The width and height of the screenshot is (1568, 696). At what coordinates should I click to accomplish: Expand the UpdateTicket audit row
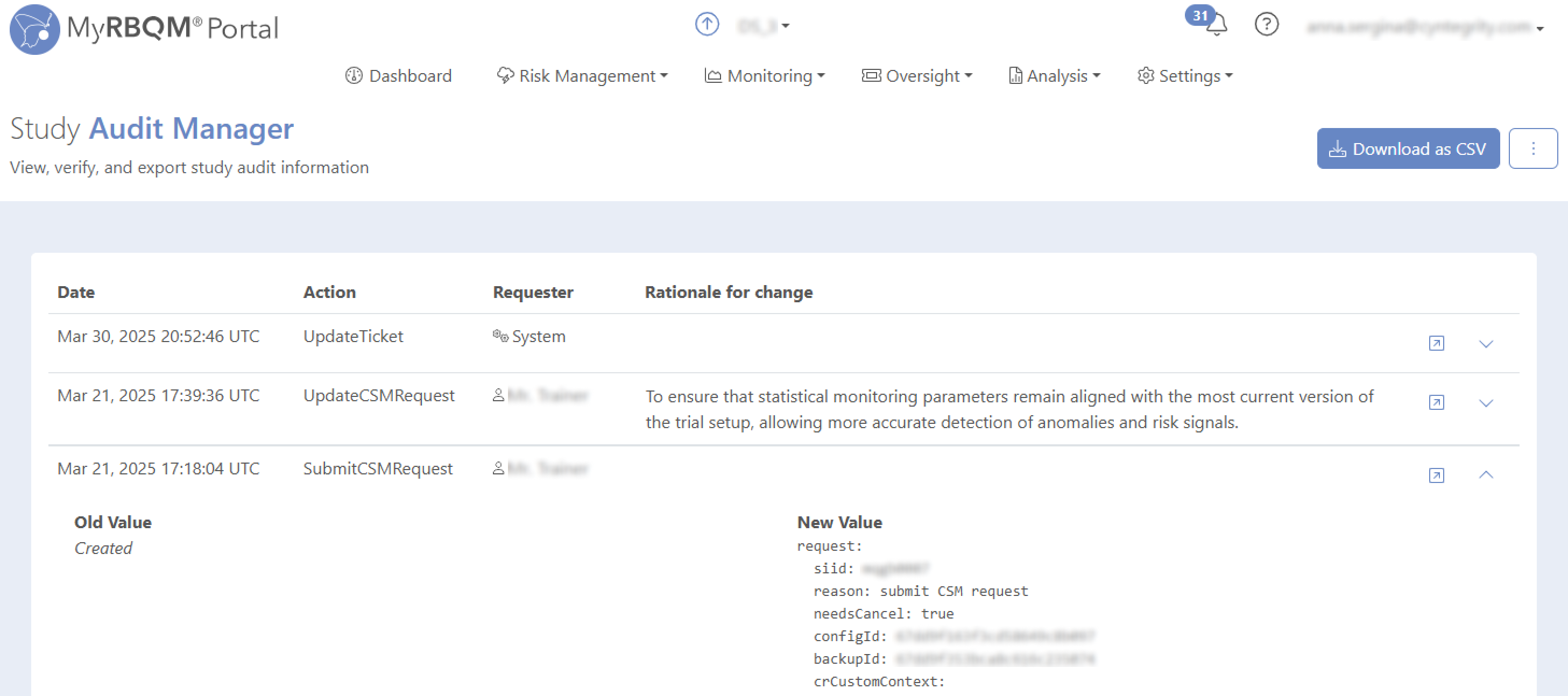coord(1485,344)
